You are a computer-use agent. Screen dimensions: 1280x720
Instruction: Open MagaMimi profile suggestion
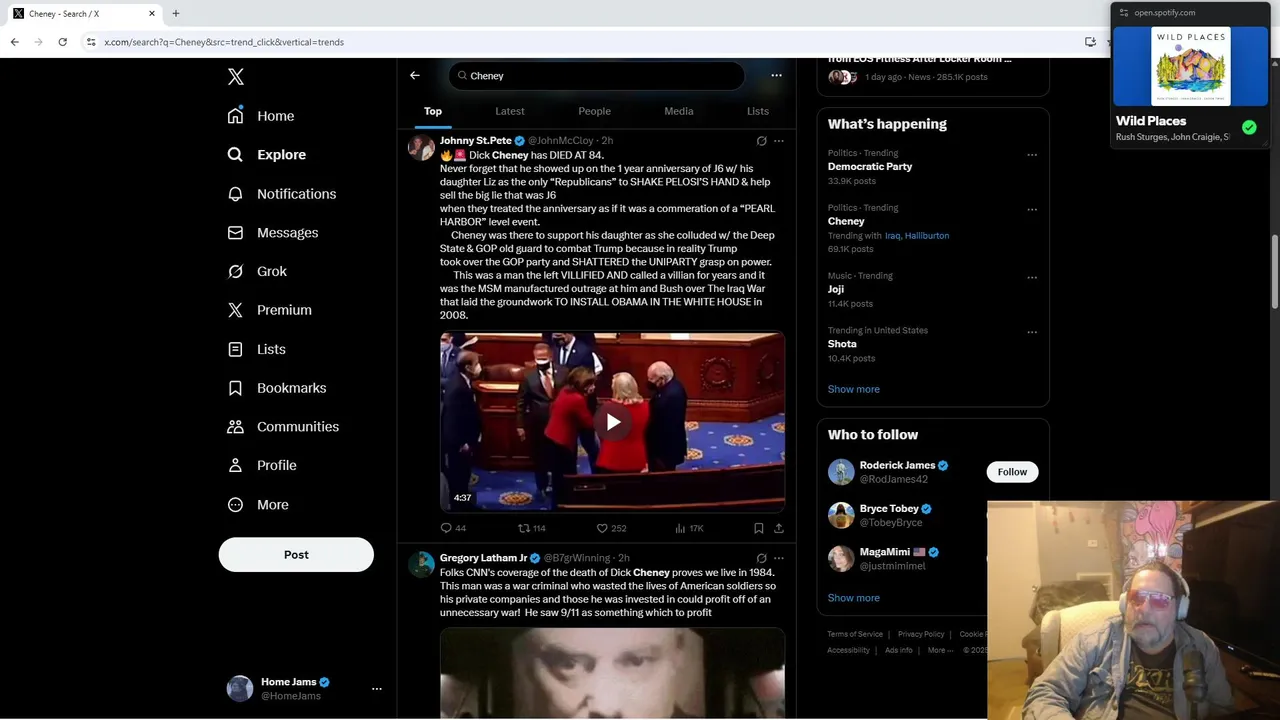pyautogui.click(x=885, y=552)
